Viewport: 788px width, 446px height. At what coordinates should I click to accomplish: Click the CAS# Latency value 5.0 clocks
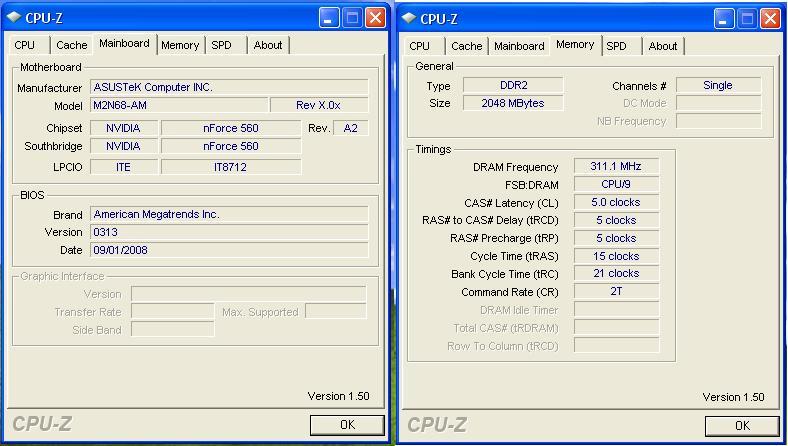coord(616,203)
